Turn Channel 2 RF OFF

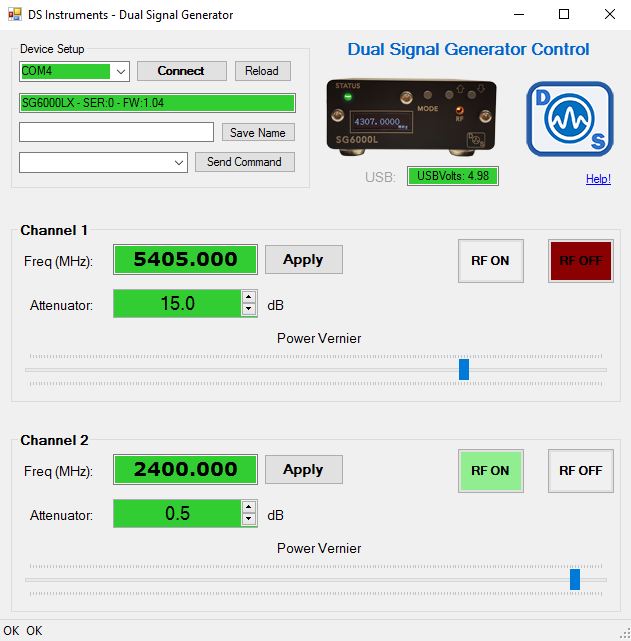pos(580,471)
